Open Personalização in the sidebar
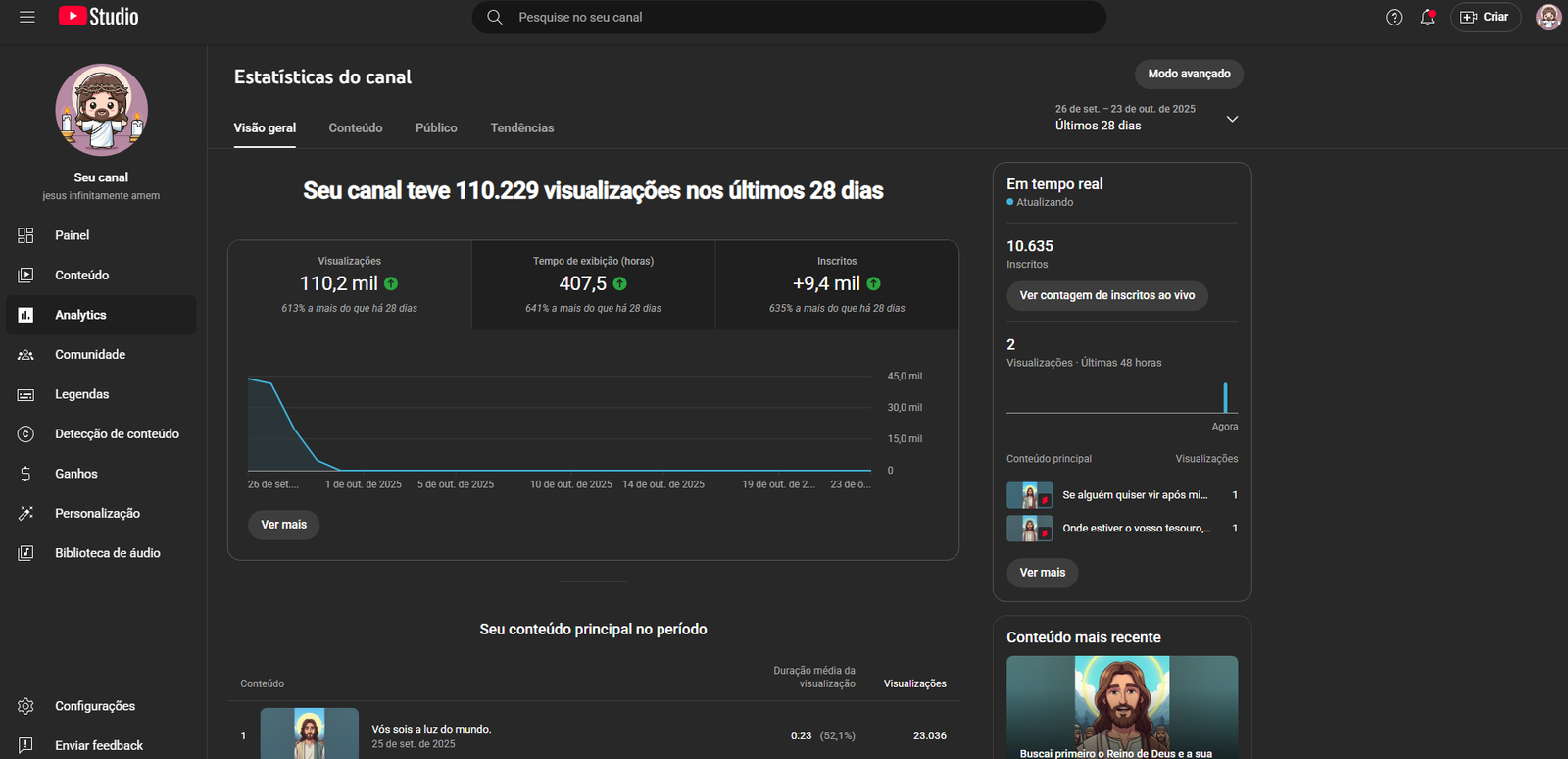The image size is (1568, 759). tap(97, 513)
